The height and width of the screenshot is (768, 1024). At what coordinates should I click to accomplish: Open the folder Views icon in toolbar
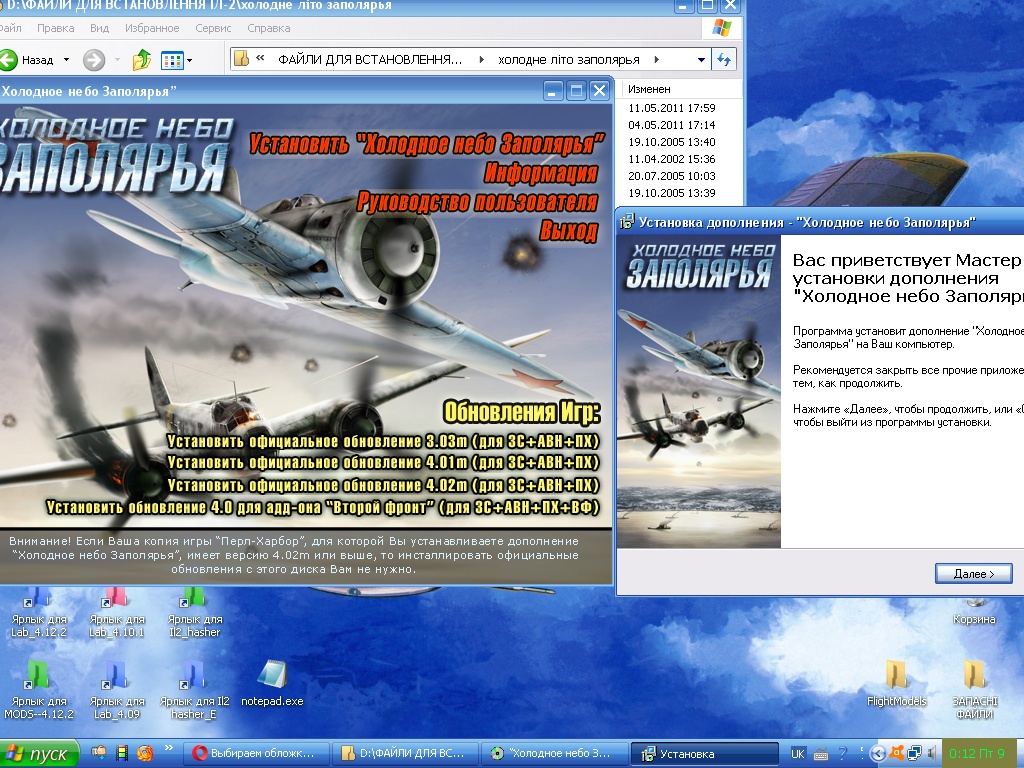coord(172,61)
